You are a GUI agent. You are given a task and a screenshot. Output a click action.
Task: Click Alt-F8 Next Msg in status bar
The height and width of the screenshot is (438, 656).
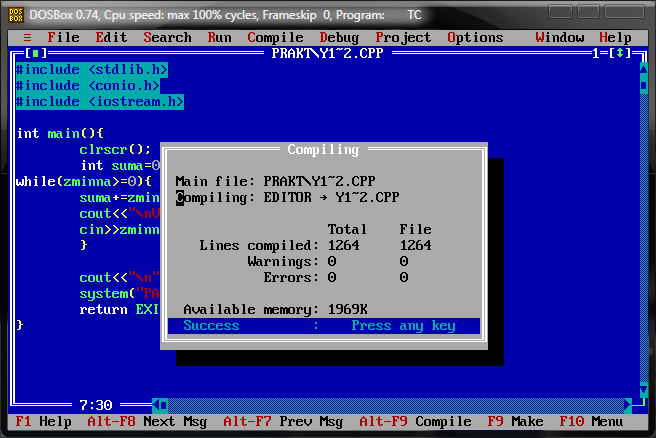147,422
